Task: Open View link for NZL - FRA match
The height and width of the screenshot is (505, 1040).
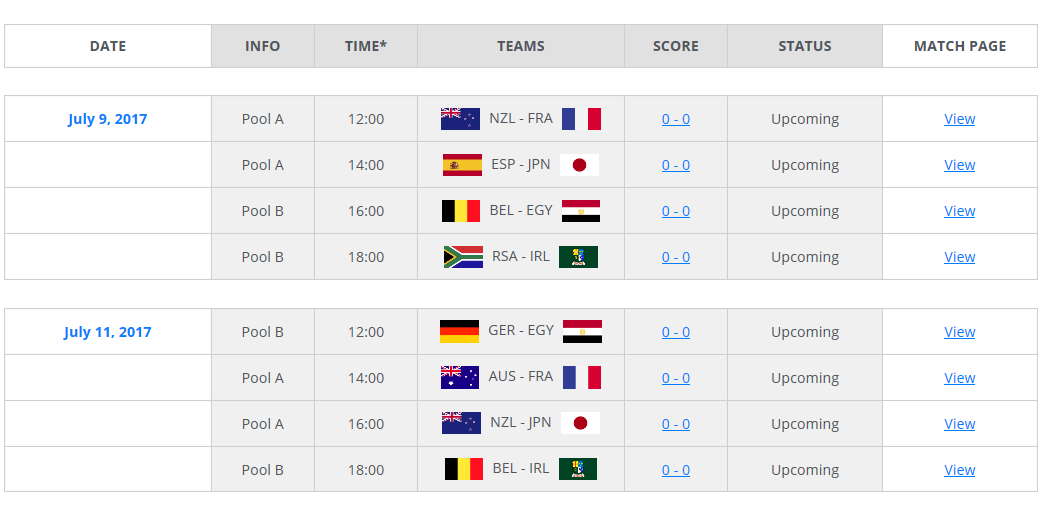Action: coord(959,119)
